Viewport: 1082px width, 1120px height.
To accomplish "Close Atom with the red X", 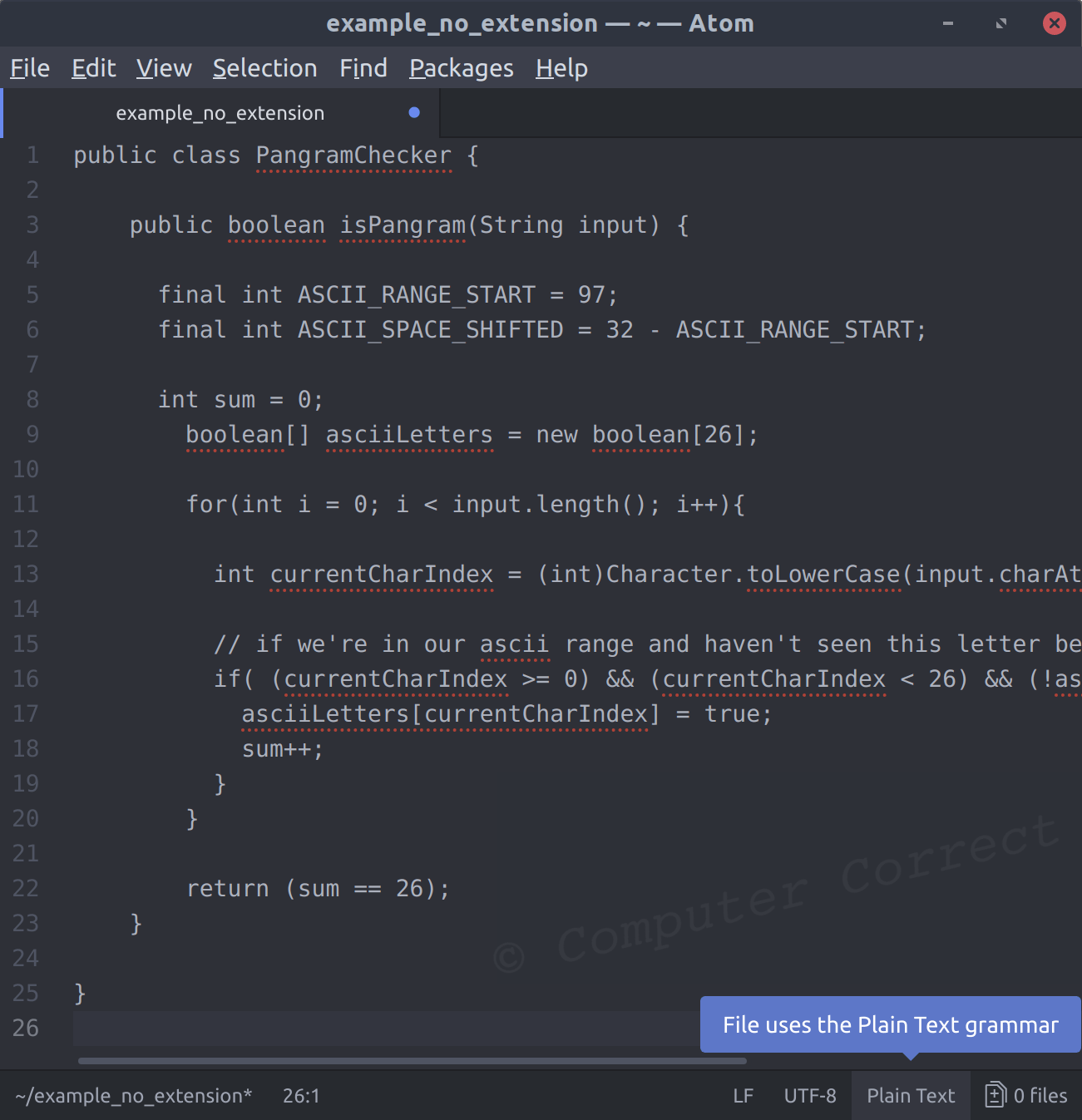I will click(1055, 23).
